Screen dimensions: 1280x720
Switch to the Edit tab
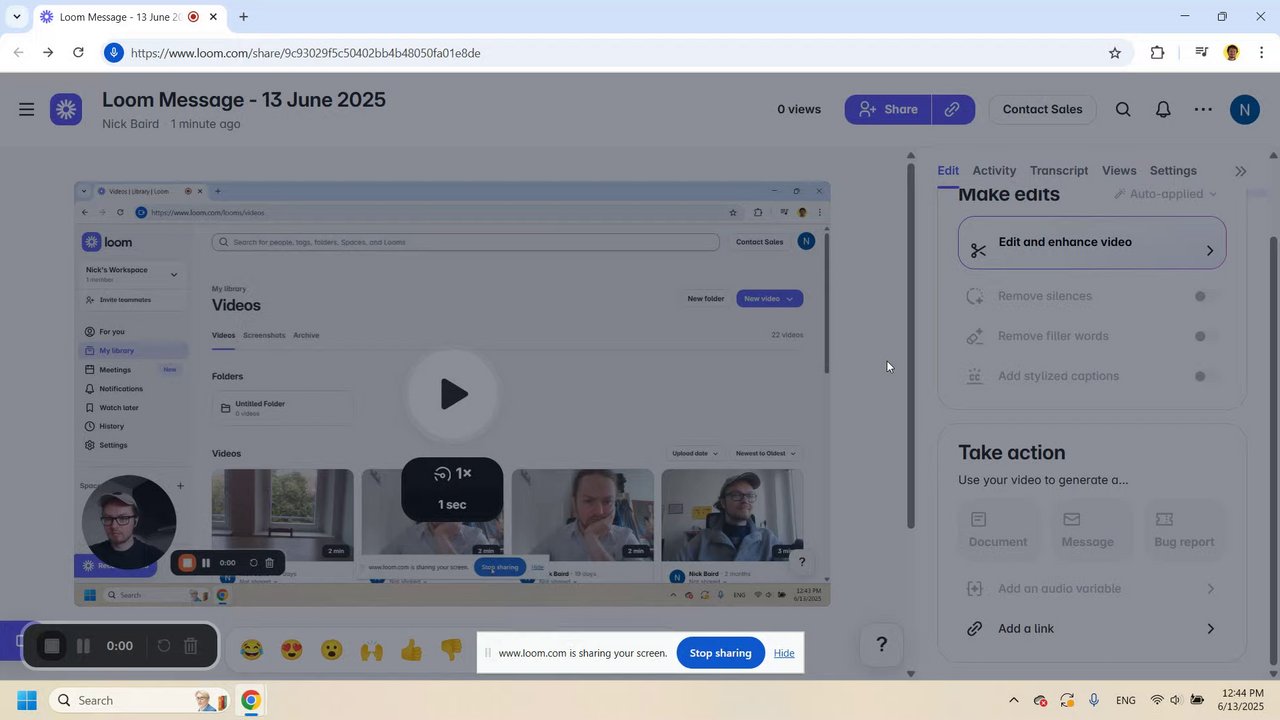click(x=948, y=171)
